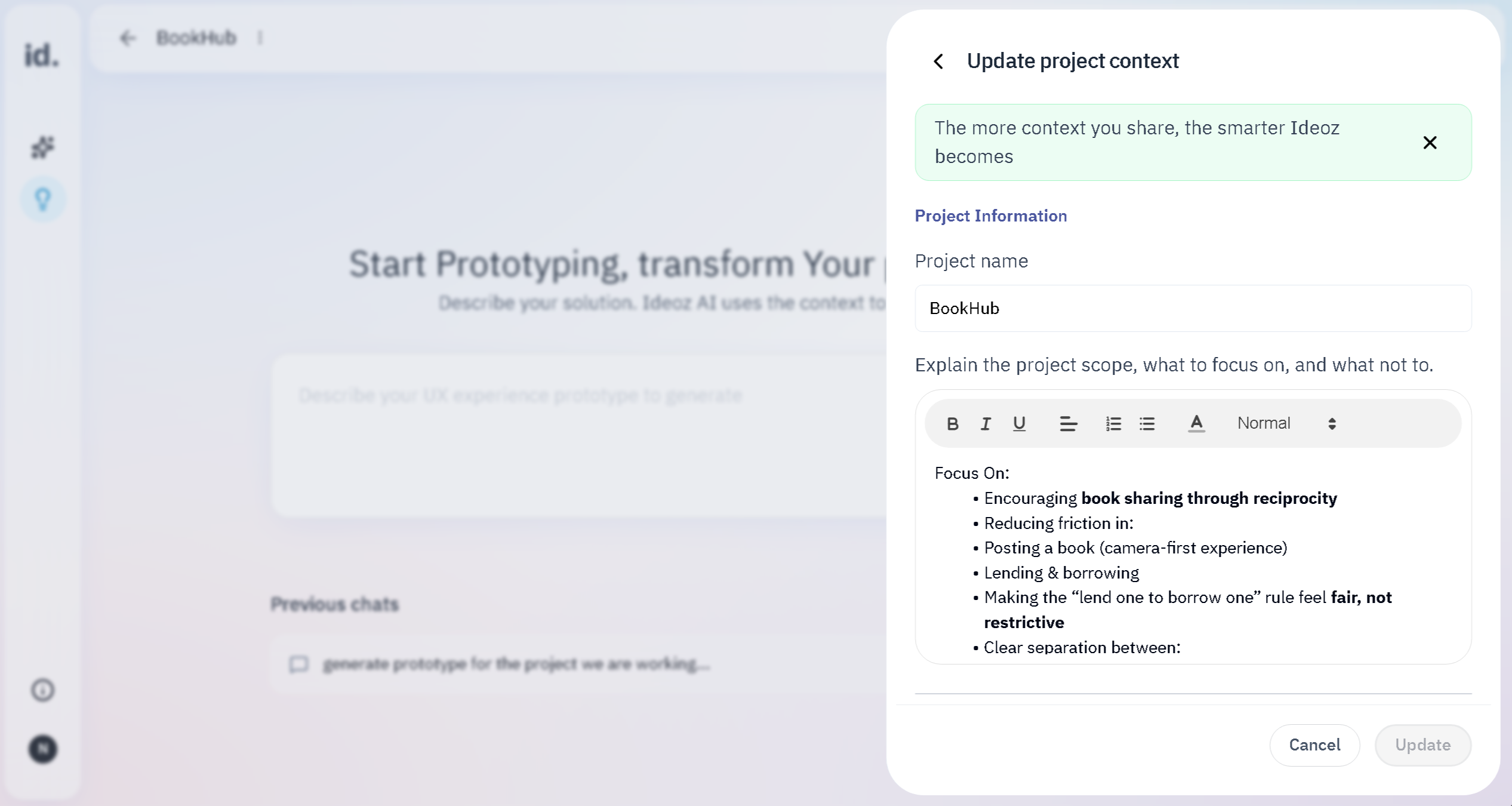Open the text color picker

click(x=1196, y=424)
